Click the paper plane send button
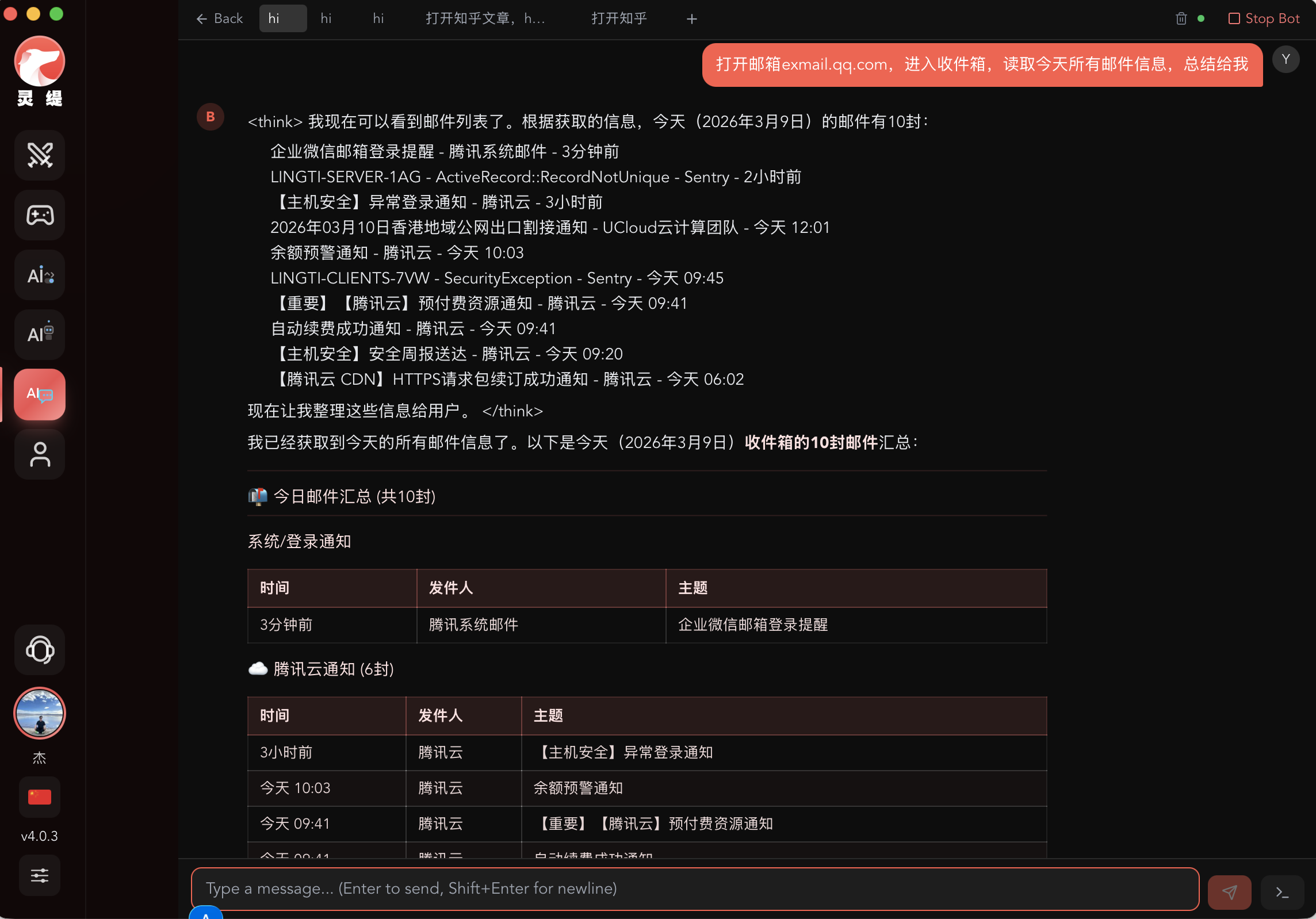Image resolution: width=1316 pixels, height=919 pixels. [x=1229, y=892]
